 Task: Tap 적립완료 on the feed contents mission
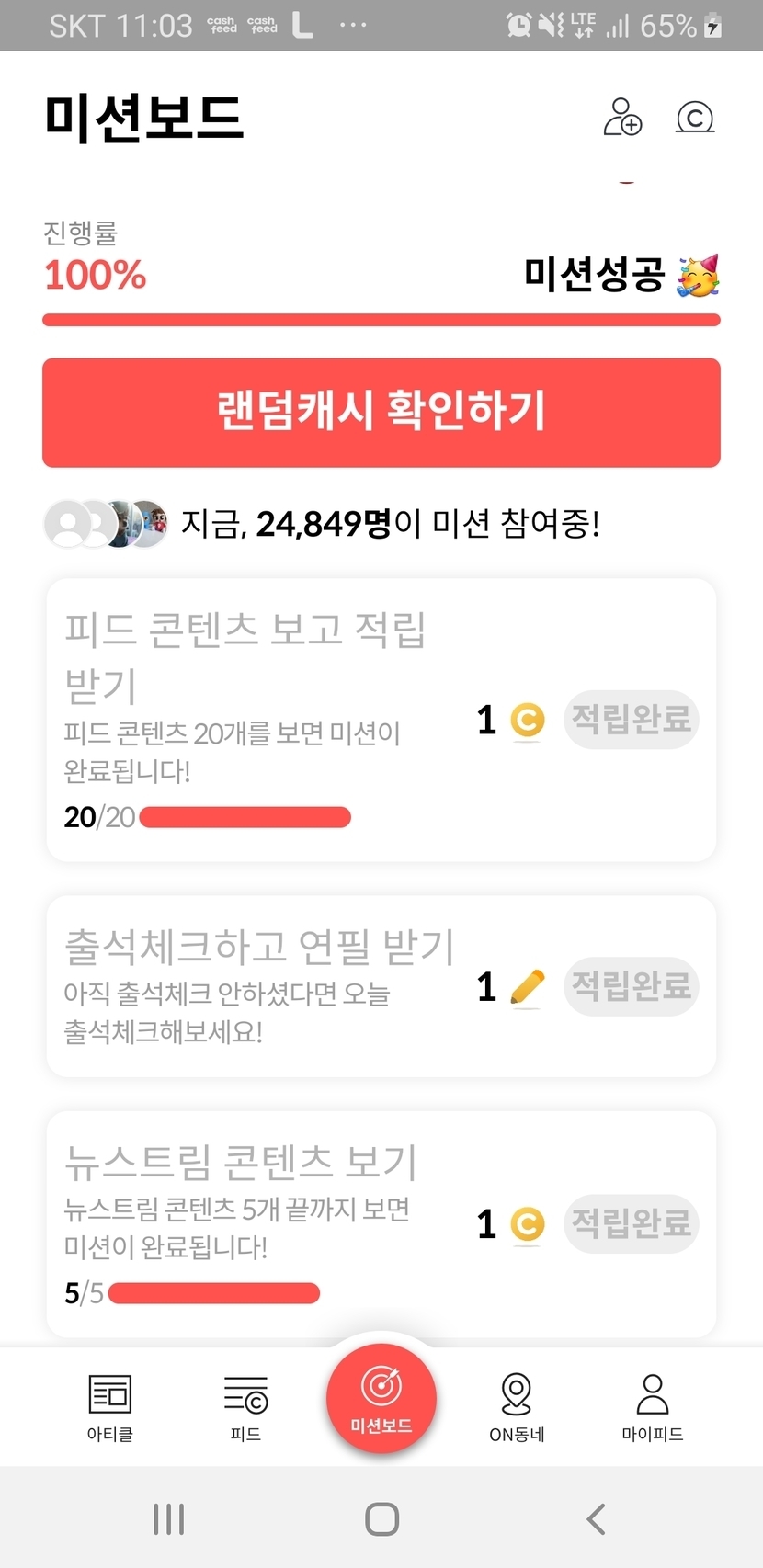pos(632,719)
